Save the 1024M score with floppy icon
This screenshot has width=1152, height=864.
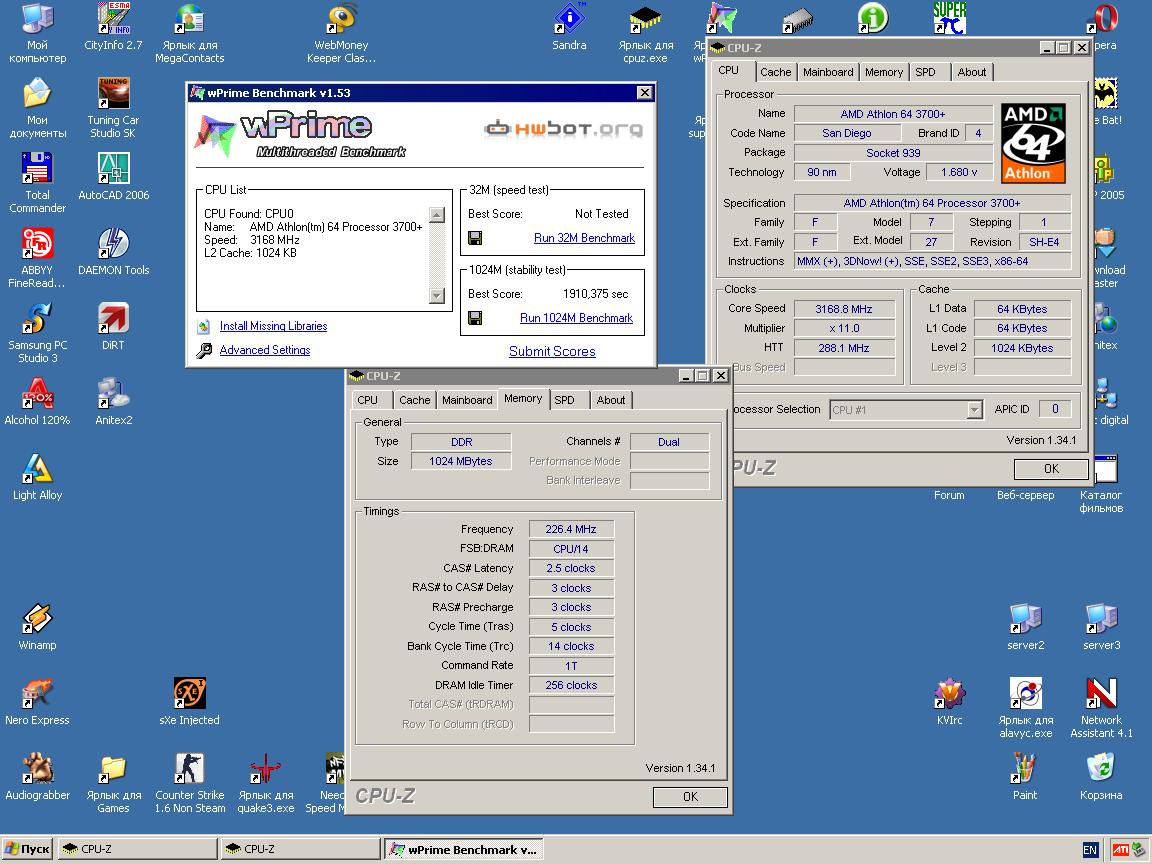tap(475, 318)
